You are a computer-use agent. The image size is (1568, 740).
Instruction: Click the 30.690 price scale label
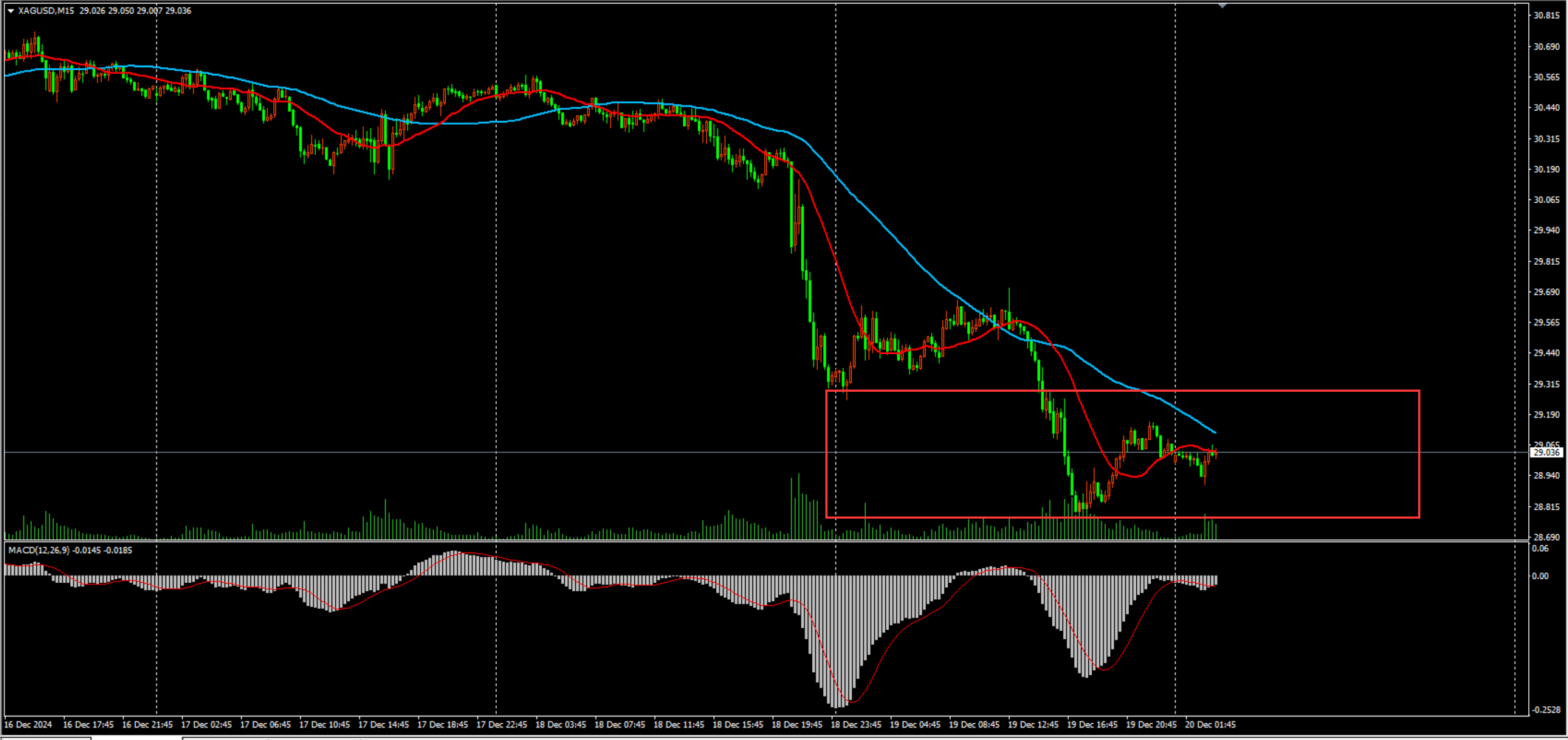(1547, 46)
